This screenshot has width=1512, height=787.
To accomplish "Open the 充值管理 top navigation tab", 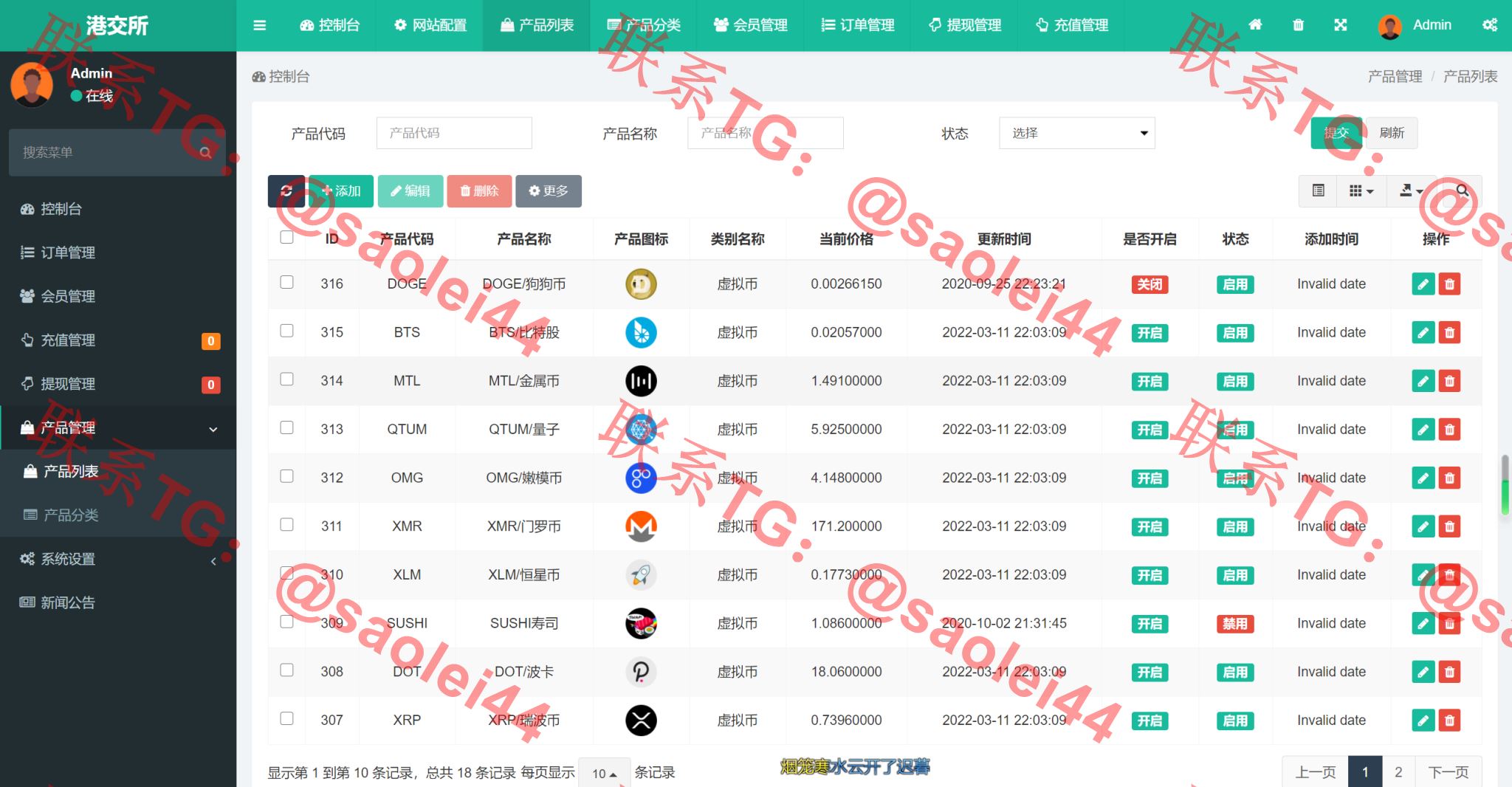I will coord(1071,25).
